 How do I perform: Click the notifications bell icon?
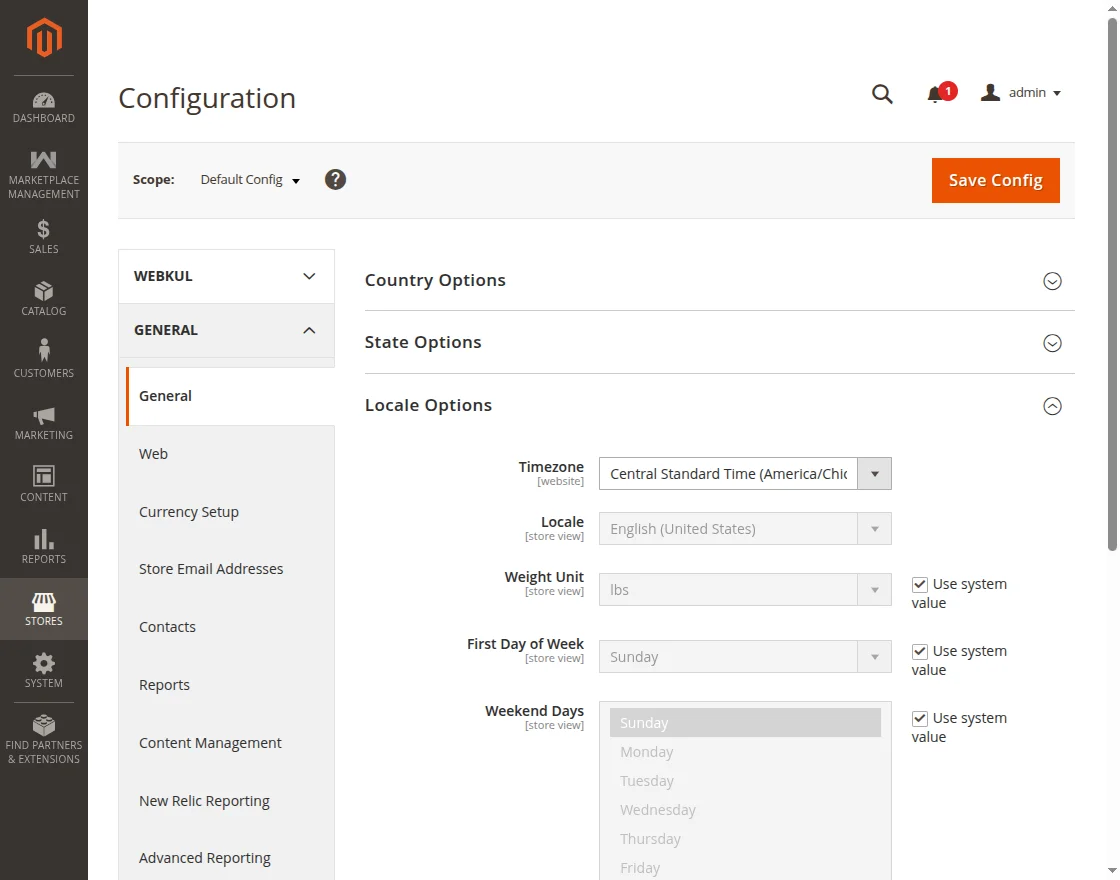[935, 94]
